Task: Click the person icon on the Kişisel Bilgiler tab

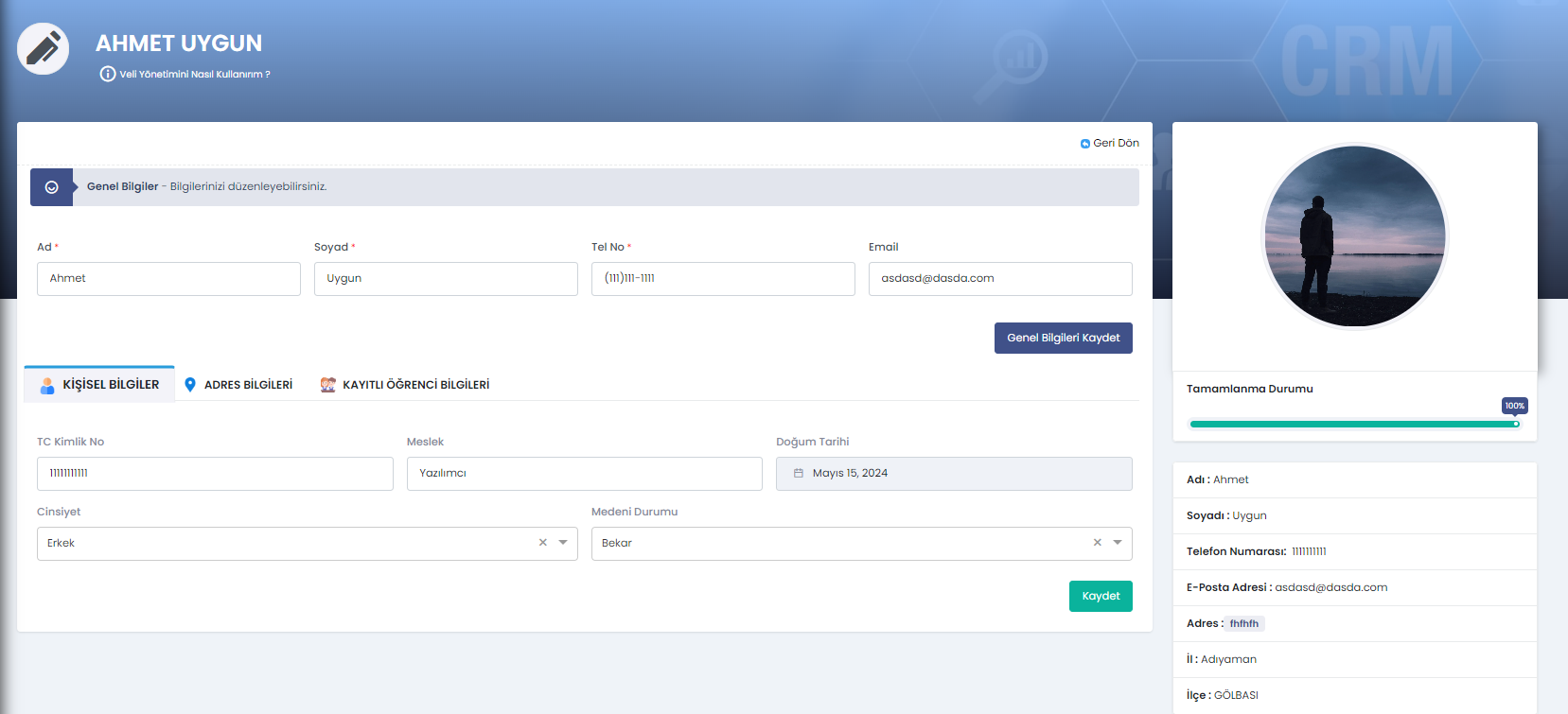Action: [x=47, y=385]
